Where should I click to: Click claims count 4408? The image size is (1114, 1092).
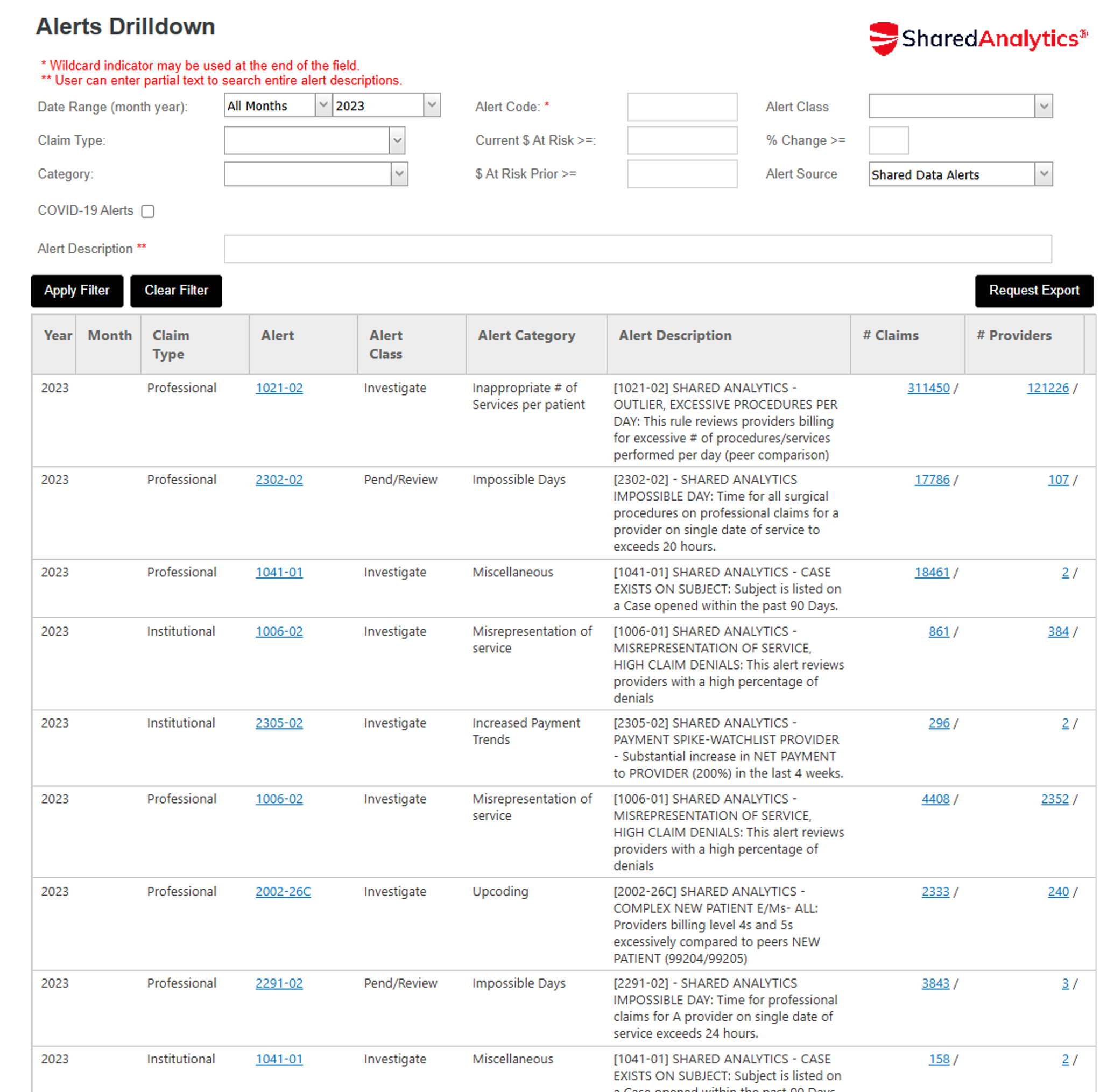tap(935, 798)
